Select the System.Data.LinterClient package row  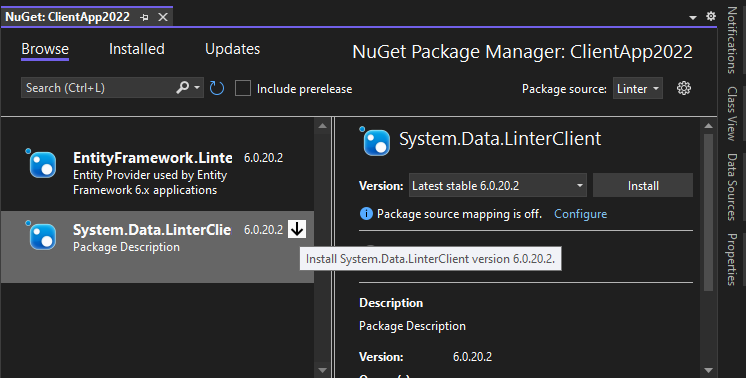coord(157,247)
